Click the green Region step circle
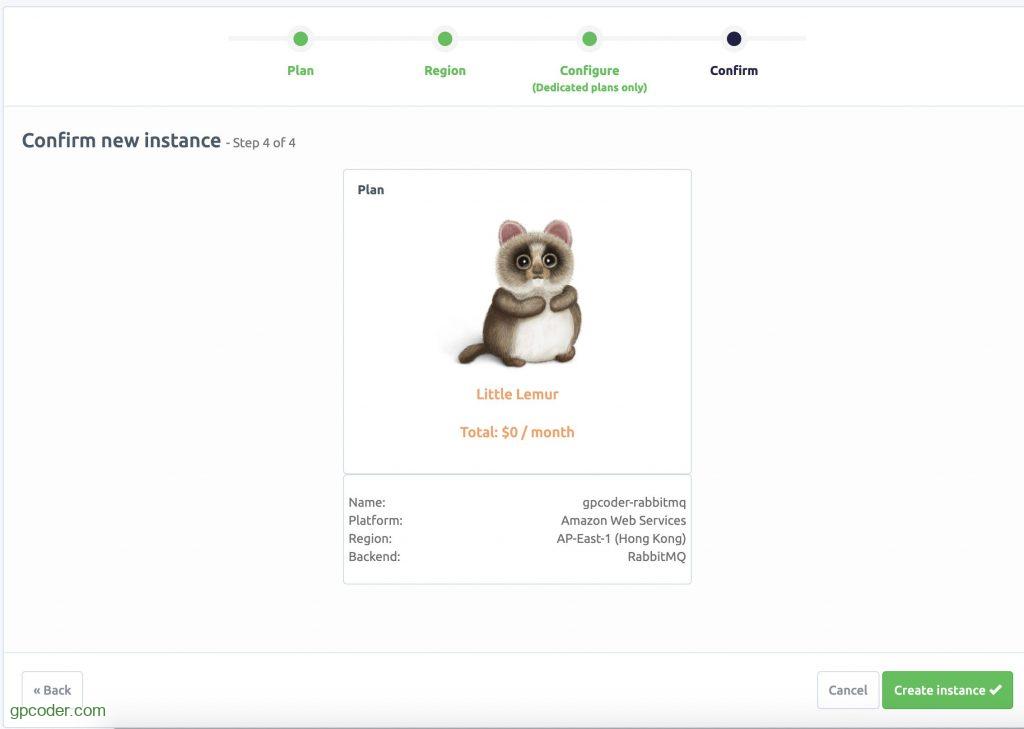The image size is (1024, 729). 445,39
